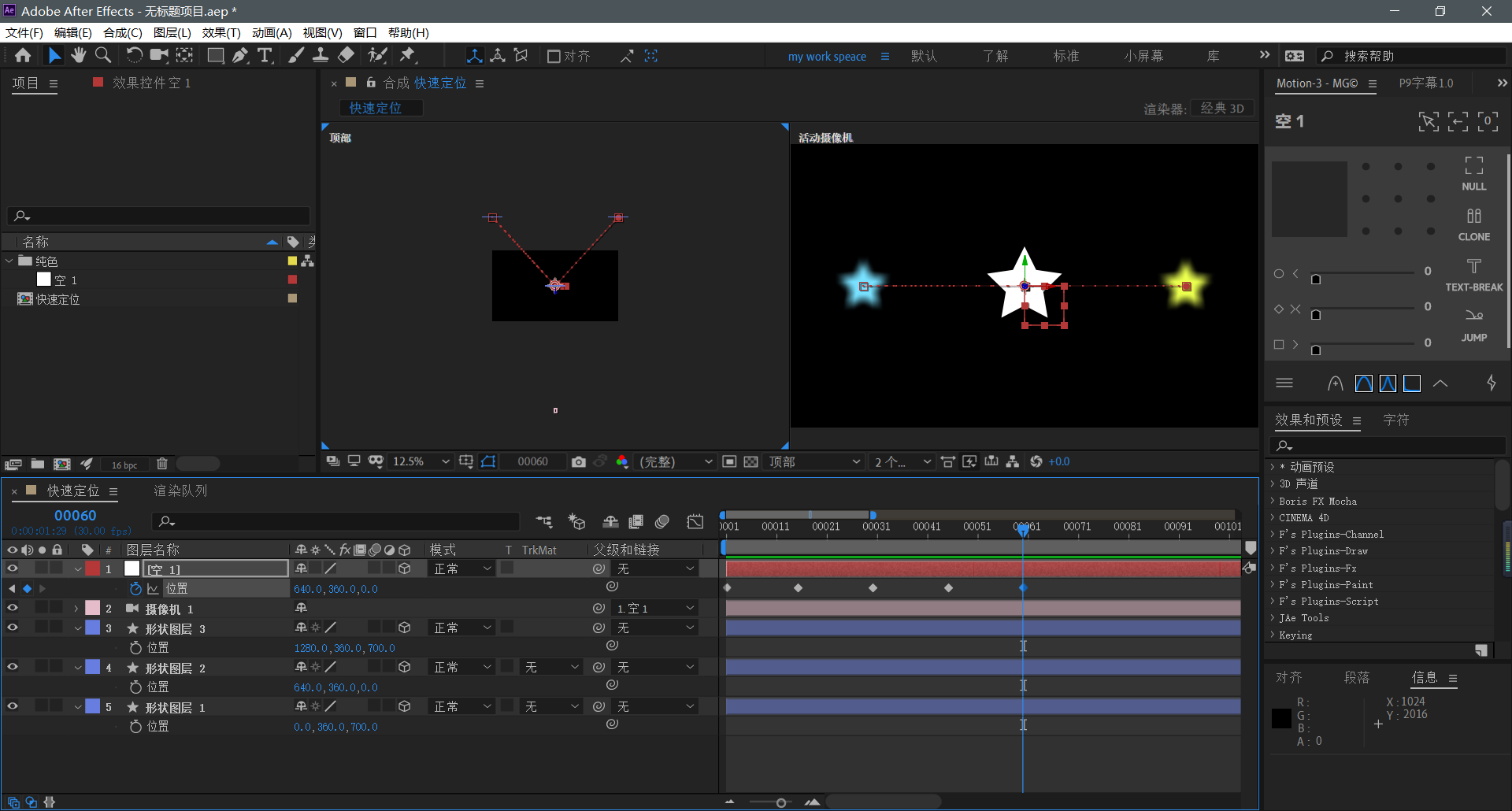The height and width of the screenshot is (811, 1512).
Task: Toggle visibility of 形状图层 3
Action: pos(13,628)
